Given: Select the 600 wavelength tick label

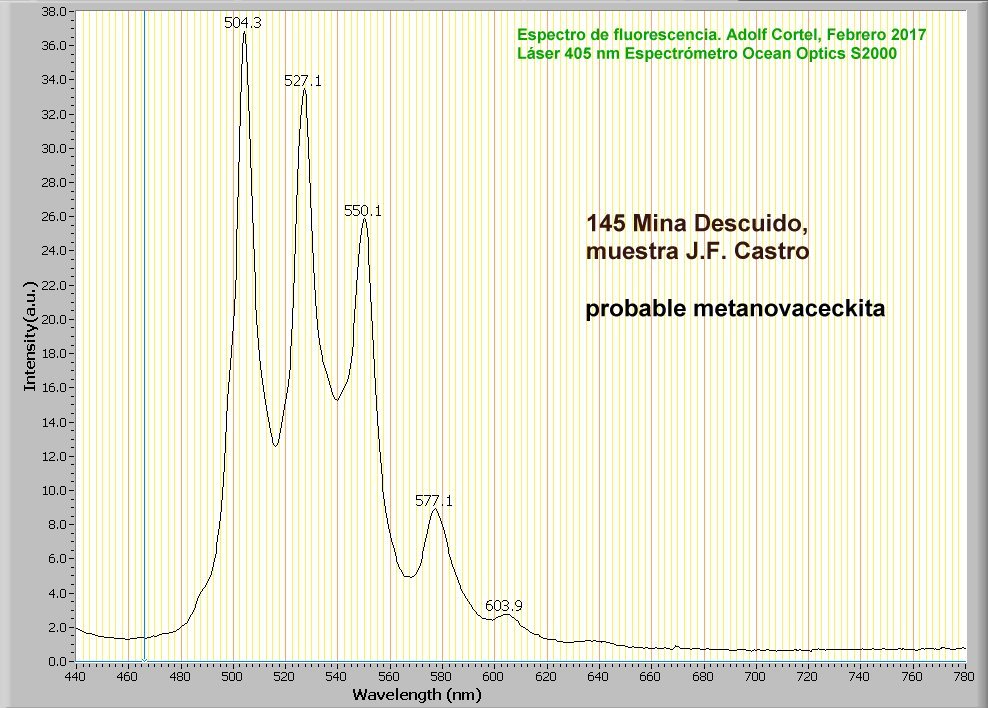Looking at the screenshot, I should [493, 677].
